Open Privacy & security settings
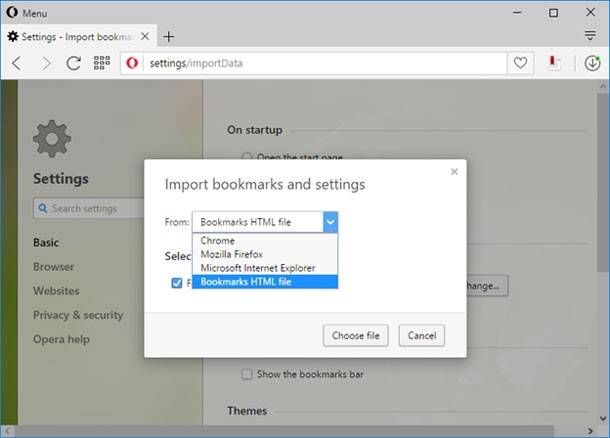Screen dimensions: 610x438 coord(78,315)
